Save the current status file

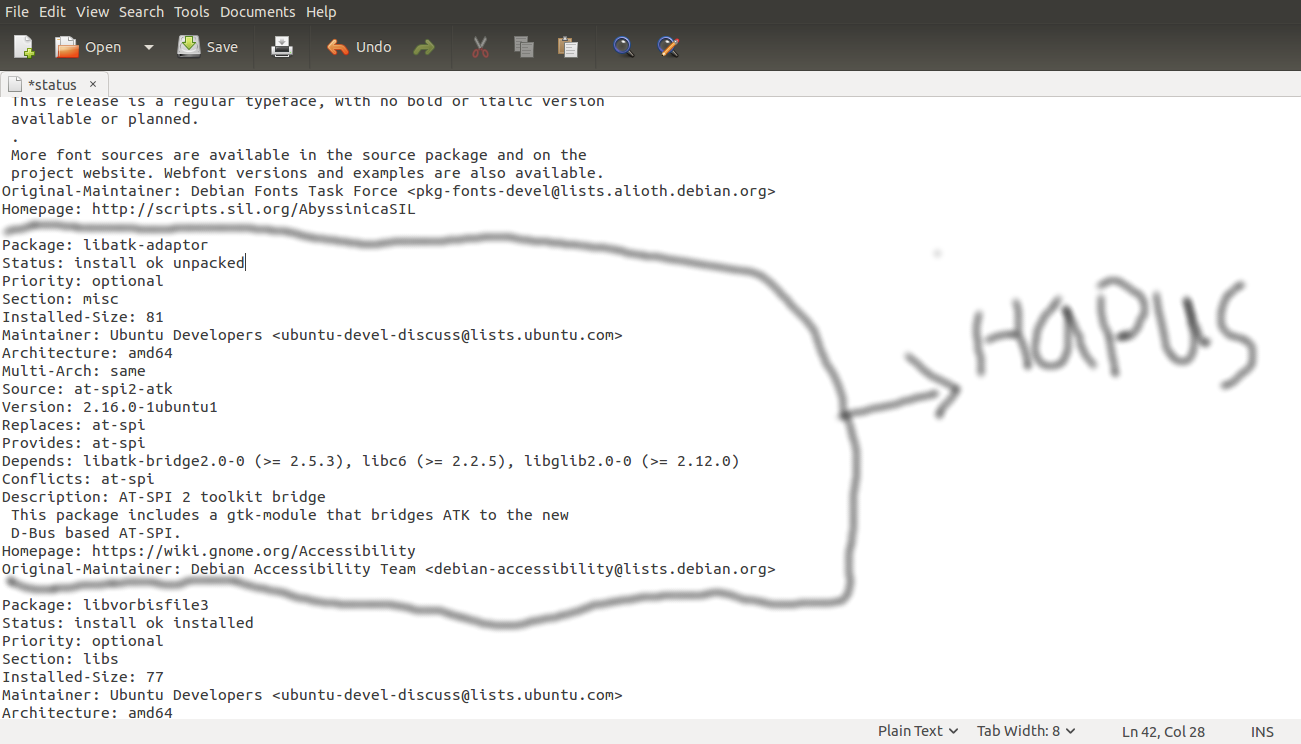pyautogui.click(x=208, y=47)
